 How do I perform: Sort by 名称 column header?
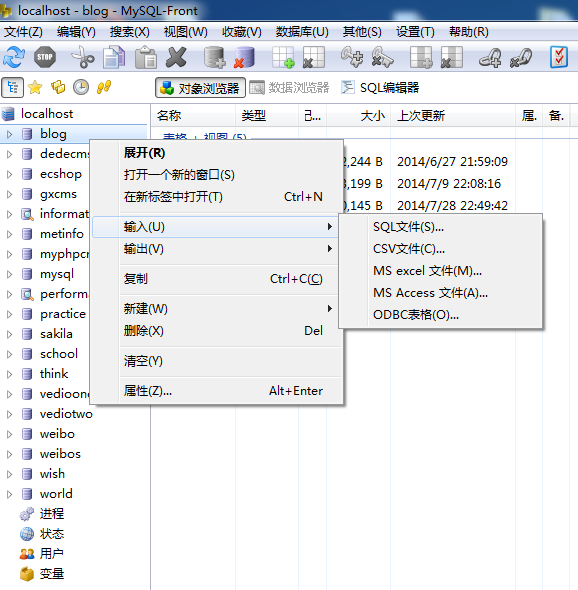click(x=193, y=116)
